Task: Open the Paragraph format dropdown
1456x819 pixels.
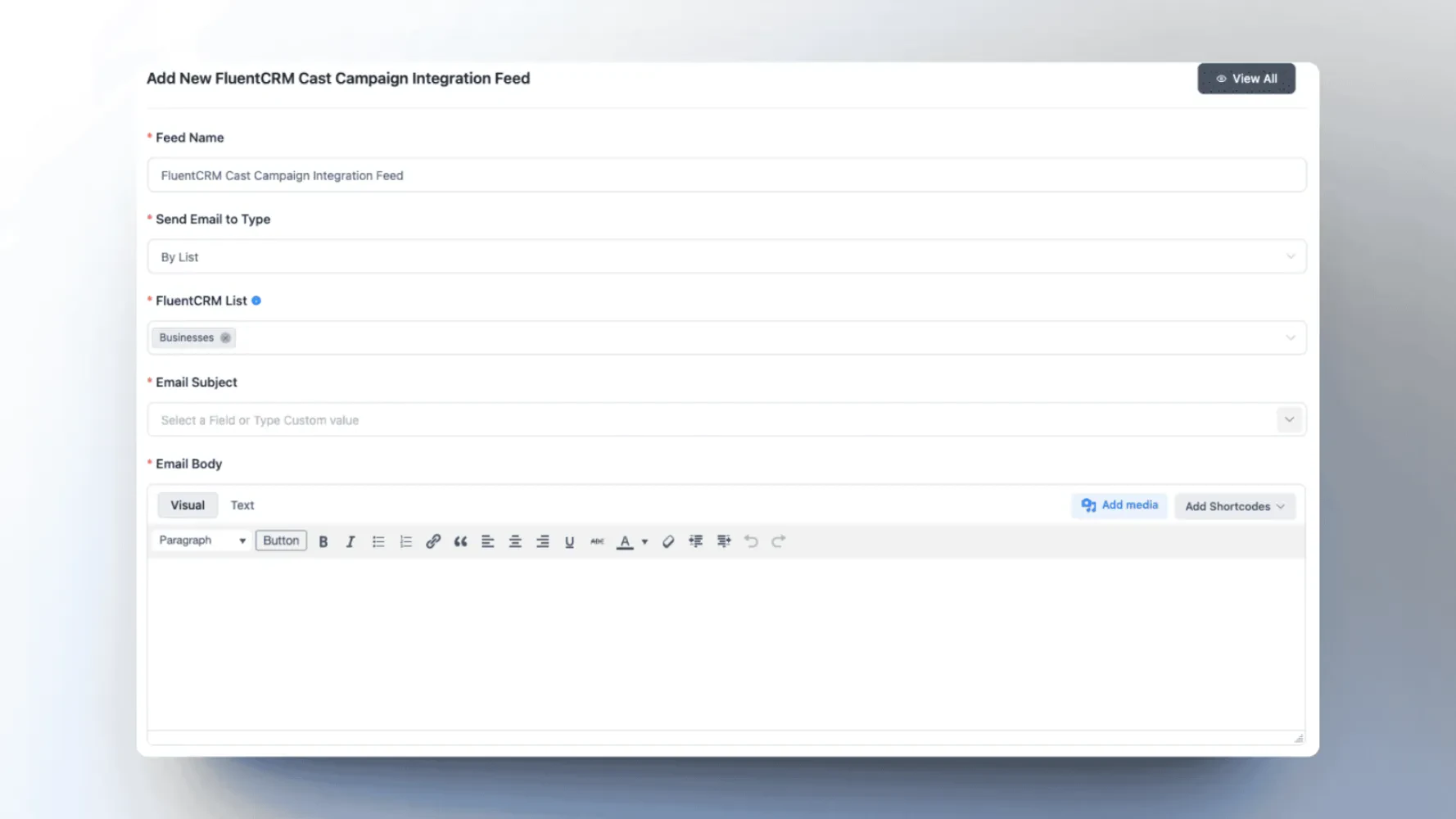Action: [x=201, y=541]
